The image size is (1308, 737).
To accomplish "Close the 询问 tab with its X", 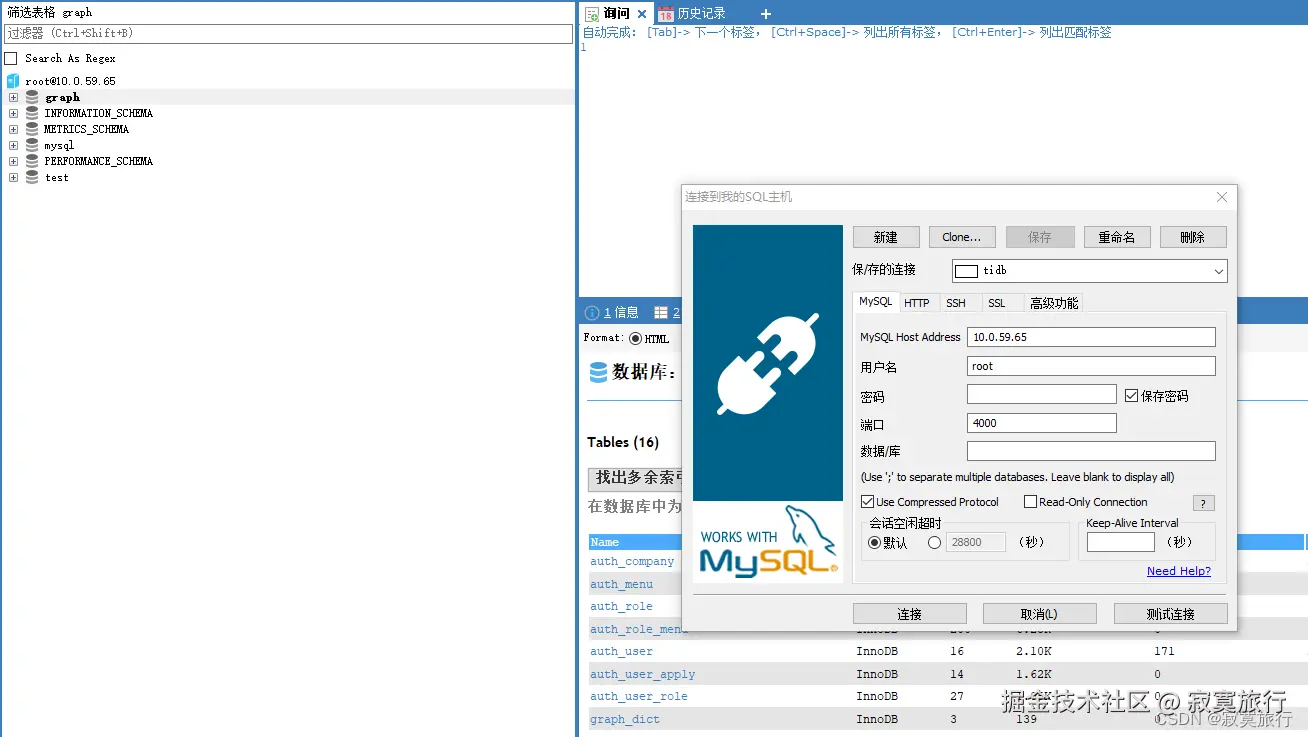I will click(x=642, y=14).
